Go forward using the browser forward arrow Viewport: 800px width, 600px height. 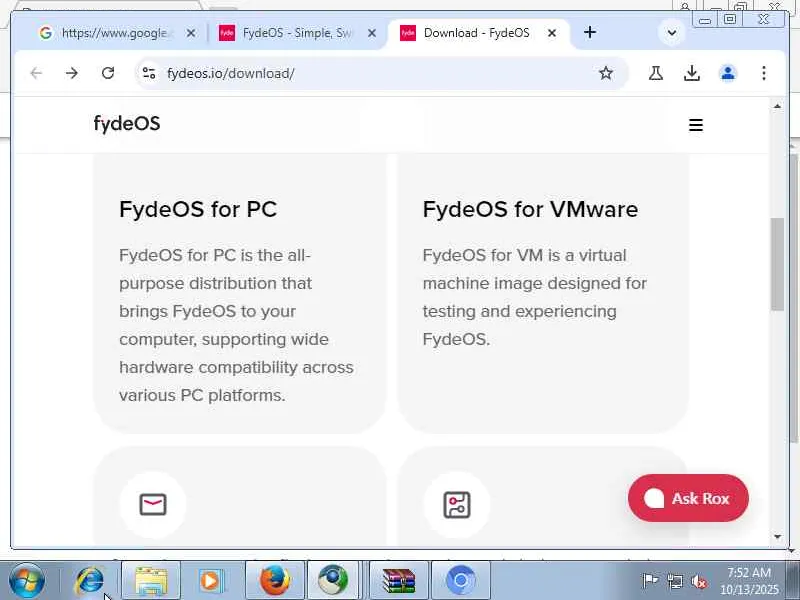click(x=72, y=73)
